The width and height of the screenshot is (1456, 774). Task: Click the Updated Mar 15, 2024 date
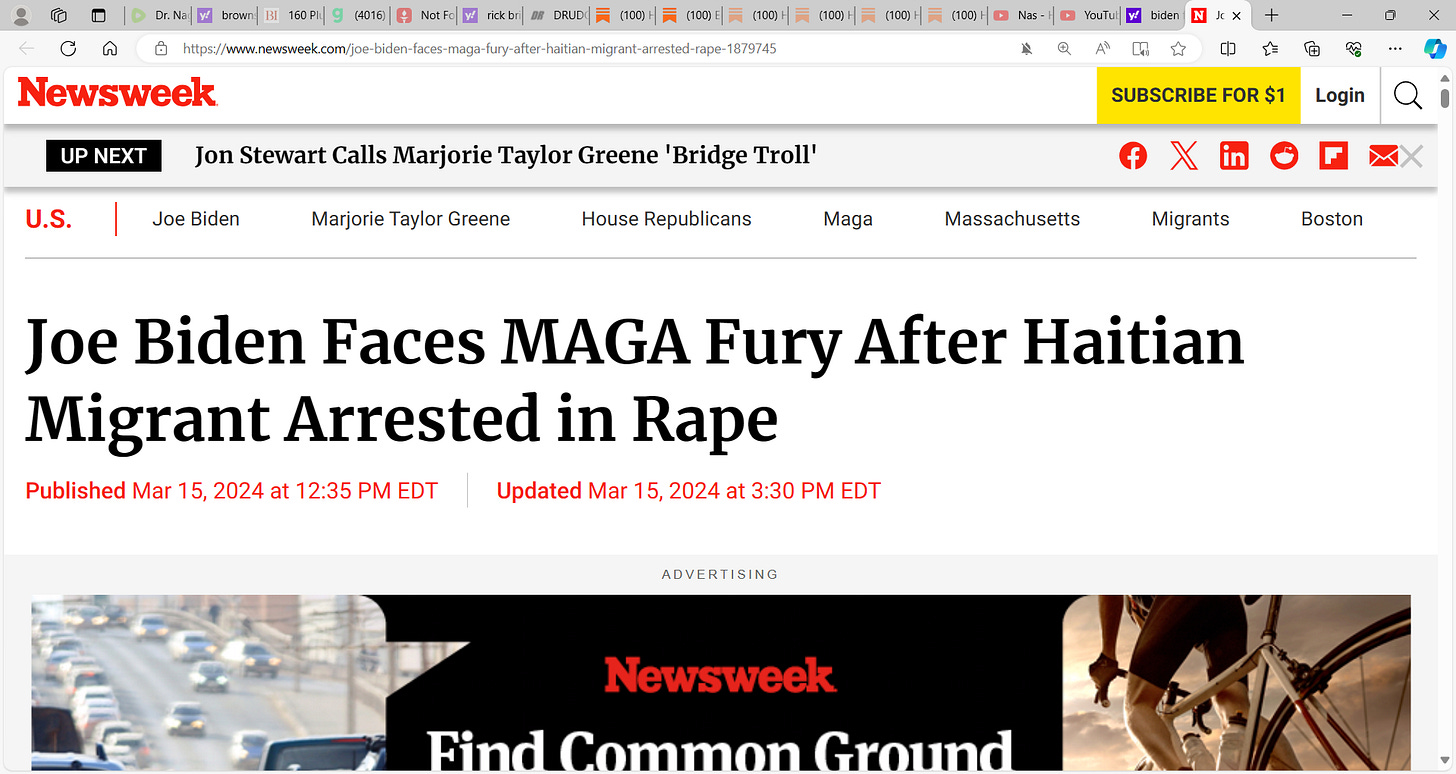click(x=689, y=490)
